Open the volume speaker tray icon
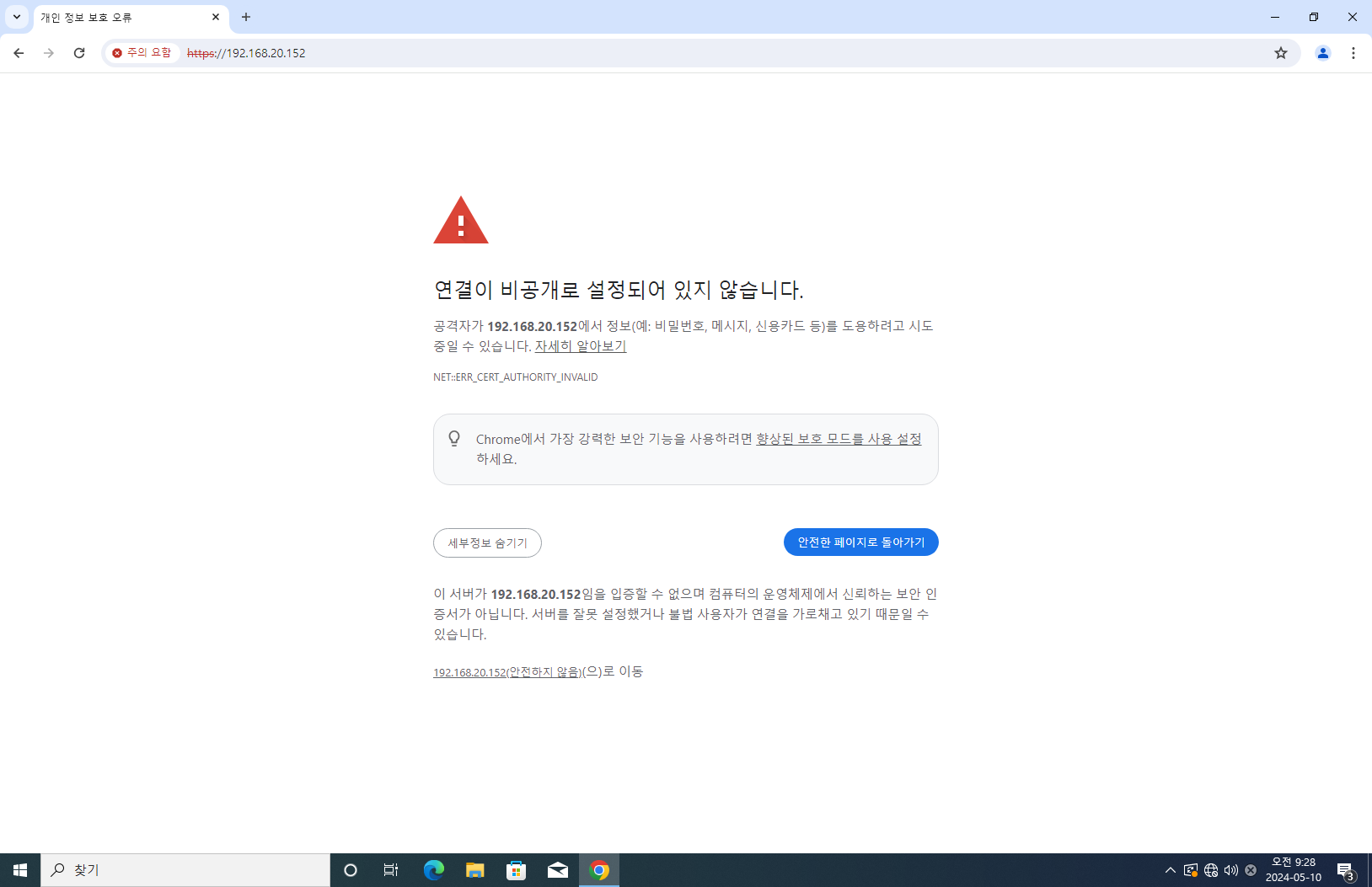Viewport: 1372px width, 887px height. 1231,870
